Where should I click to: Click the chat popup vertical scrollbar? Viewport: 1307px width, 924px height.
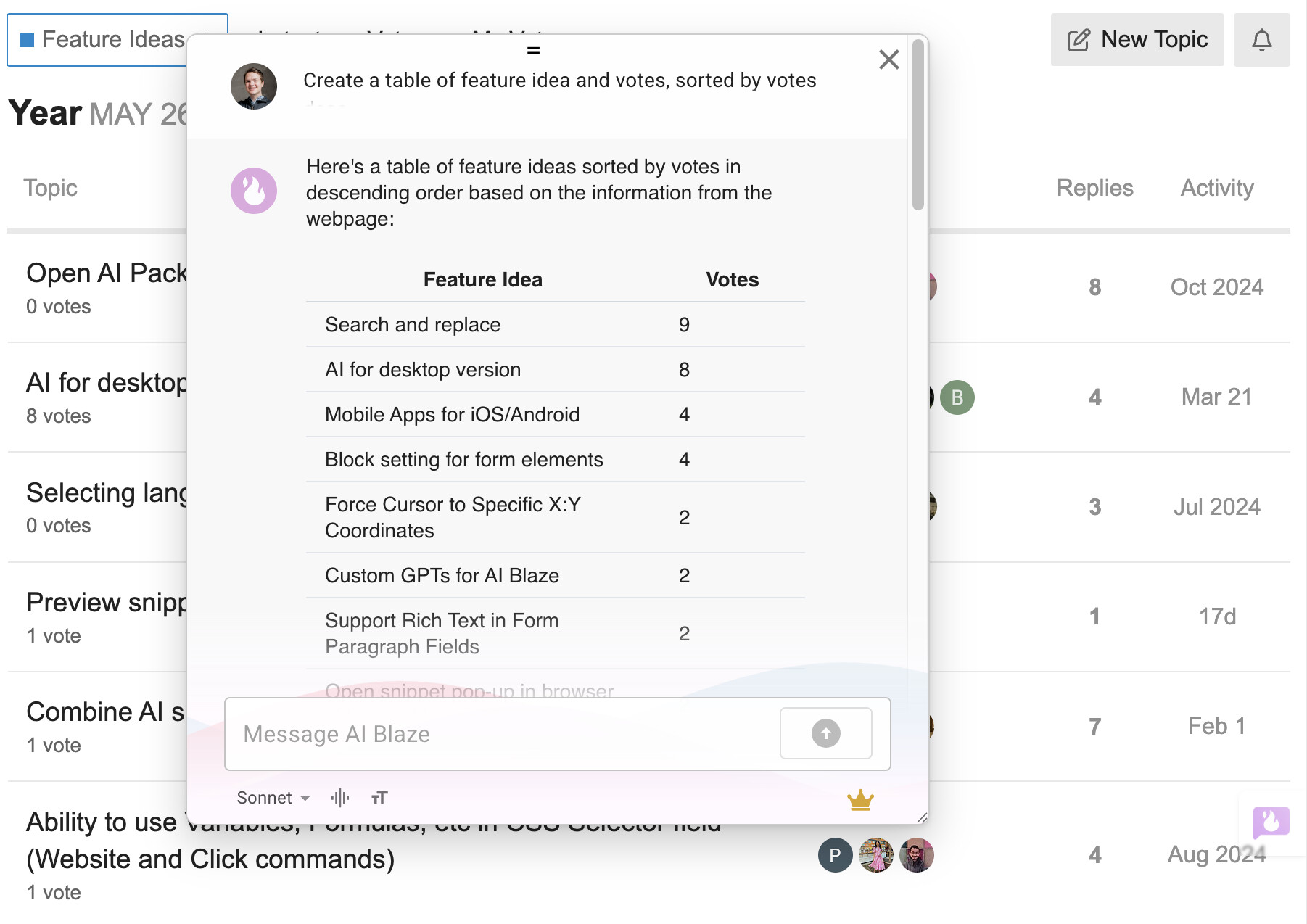click(x=918, y=125)
